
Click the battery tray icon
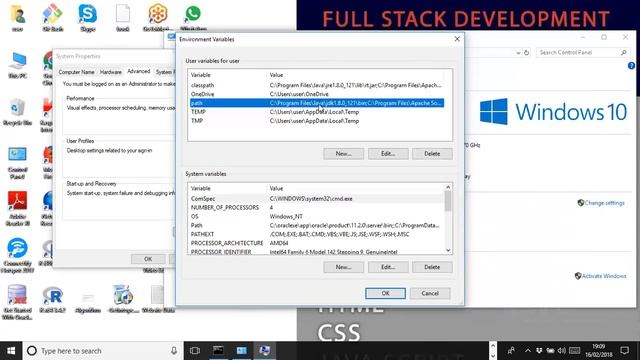pyautogui.click(x=551, y=351)
